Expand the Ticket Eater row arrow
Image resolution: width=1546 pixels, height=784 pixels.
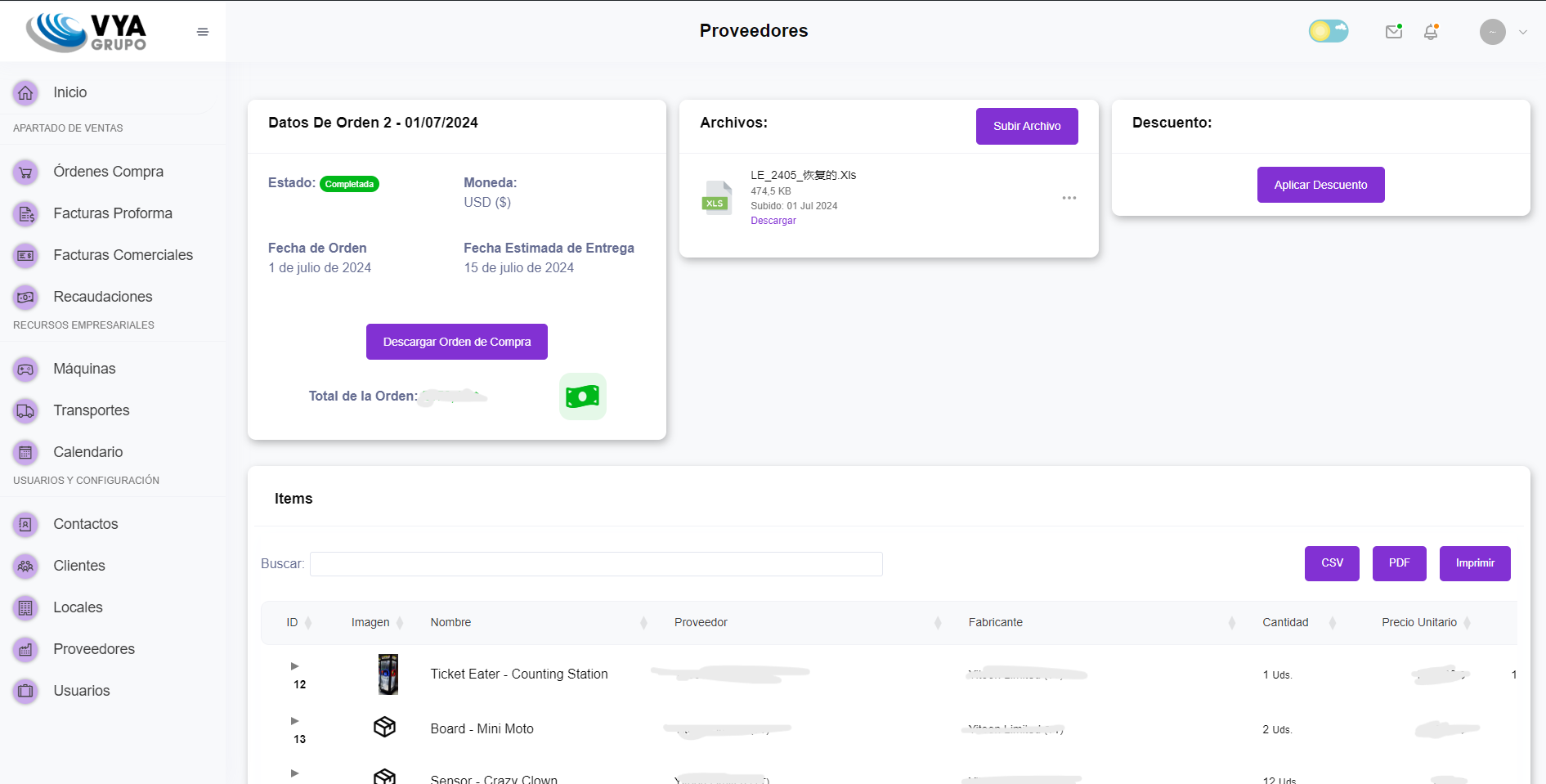[295, 666]
